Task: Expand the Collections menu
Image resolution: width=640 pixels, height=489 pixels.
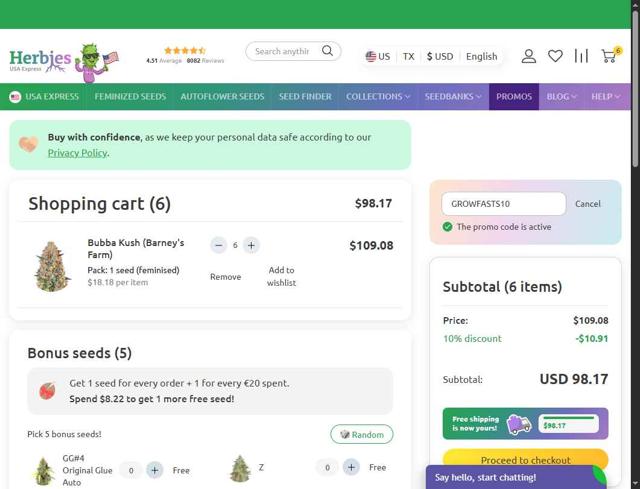Action: coord(378,97)
